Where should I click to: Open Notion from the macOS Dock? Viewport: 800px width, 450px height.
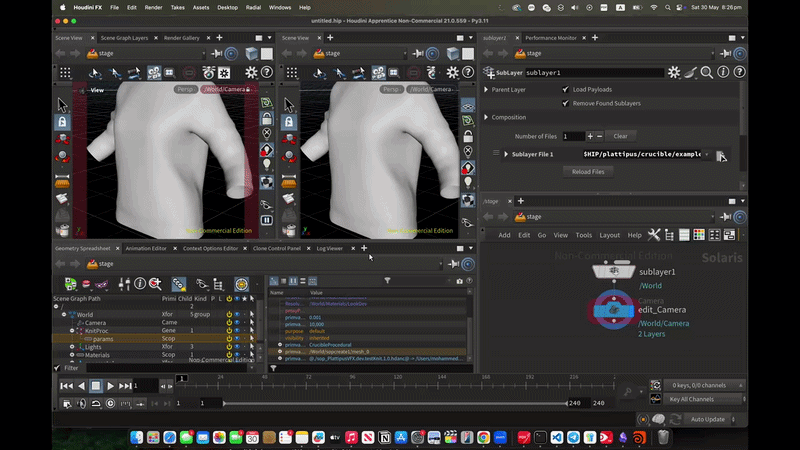click(384, 437)
